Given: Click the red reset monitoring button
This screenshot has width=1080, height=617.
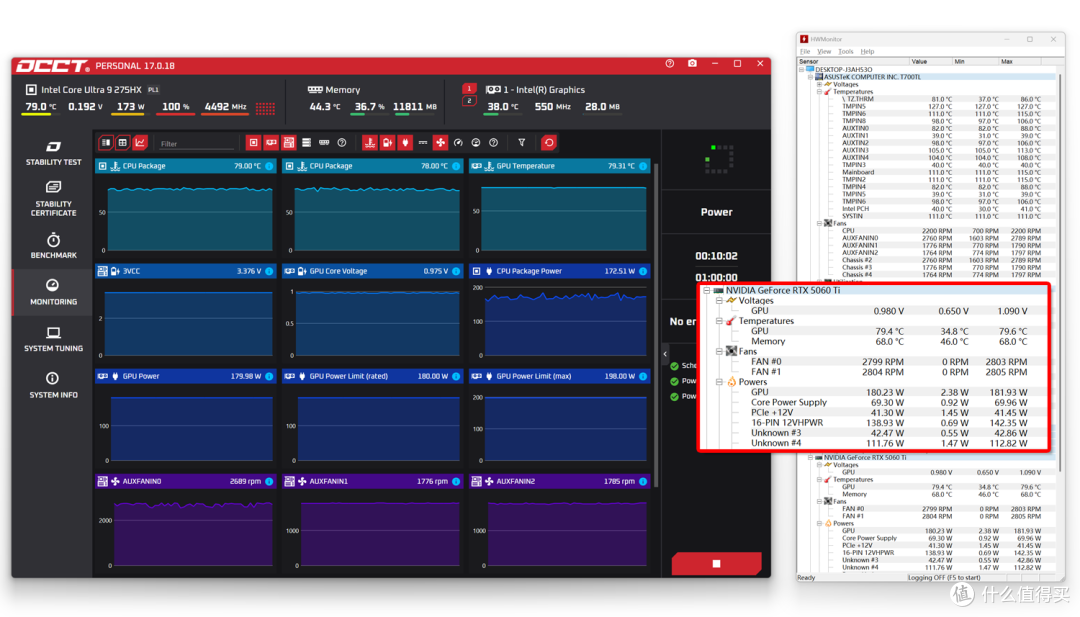Looking at the screenshot, I should [548, 143].
